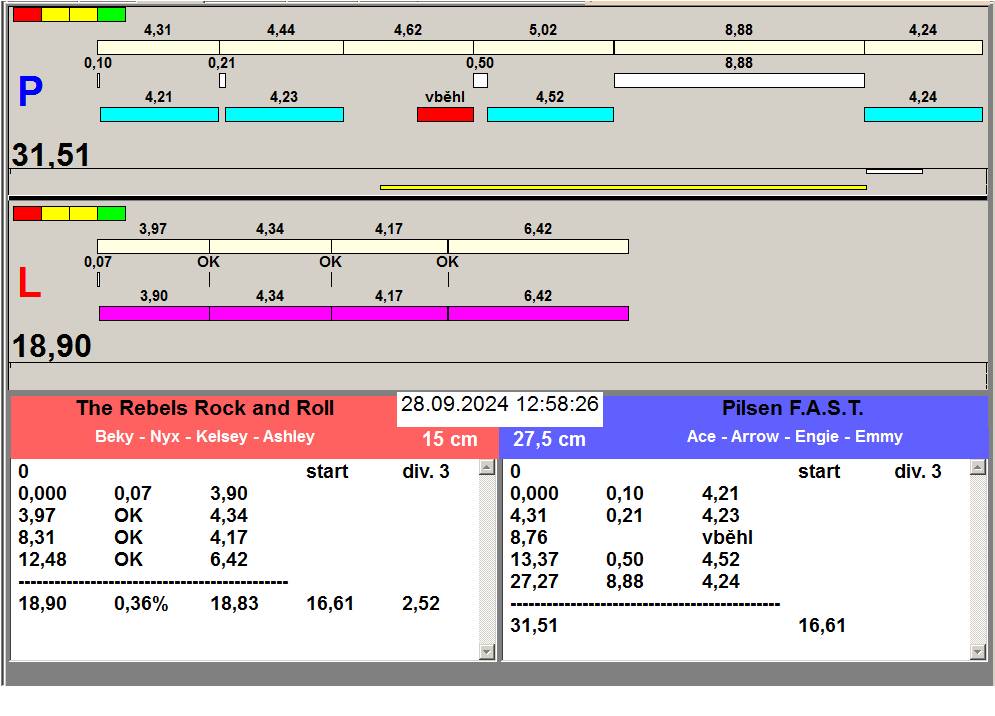Image resolution: width=995 pixels, height=716 pixels.
Task: Click the blue P lane letter
Action: [30, 93]
